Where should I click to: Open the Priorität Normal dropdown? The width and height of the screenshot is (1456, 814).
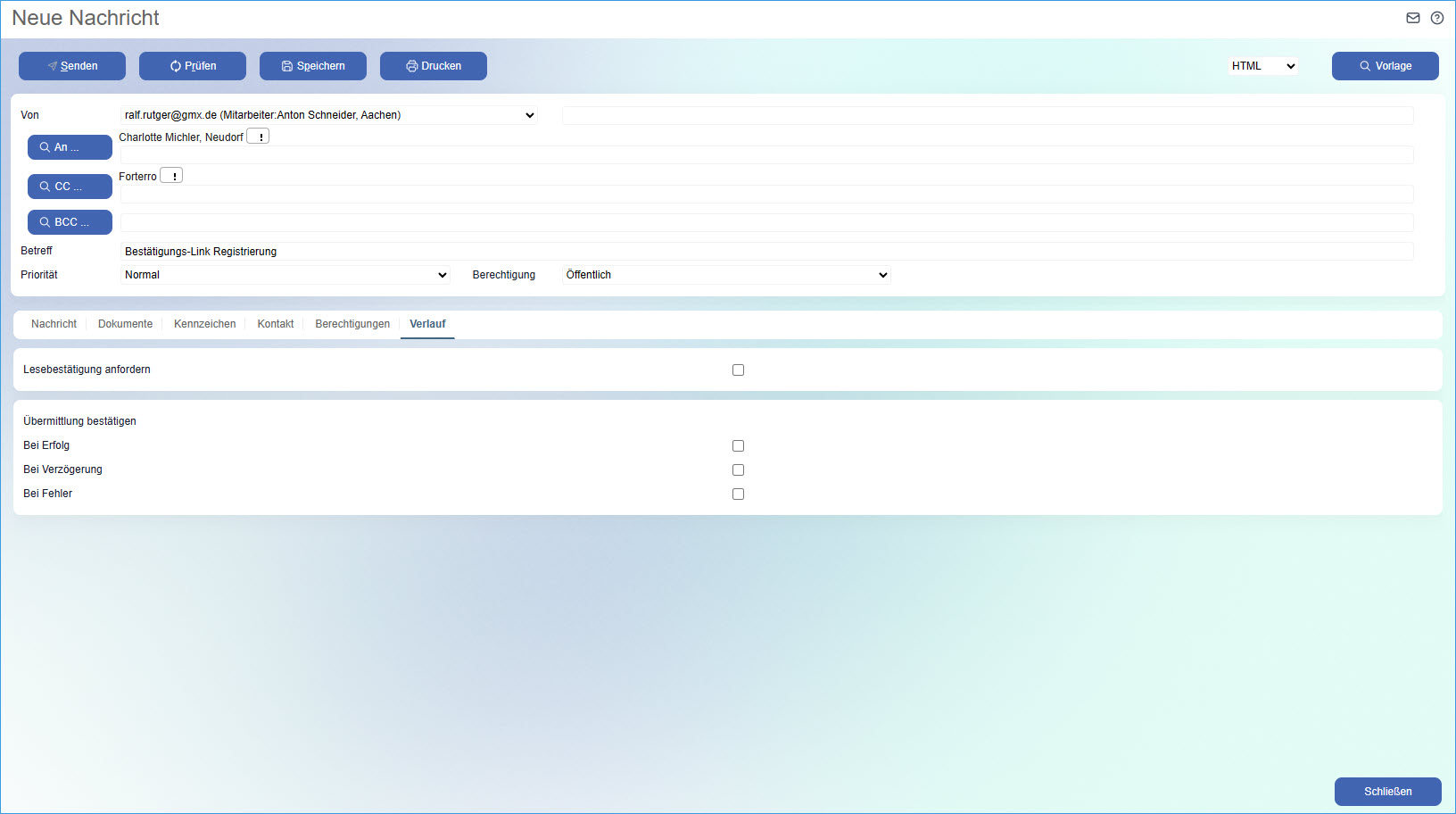pyautogui.click(x=285, y=275)
